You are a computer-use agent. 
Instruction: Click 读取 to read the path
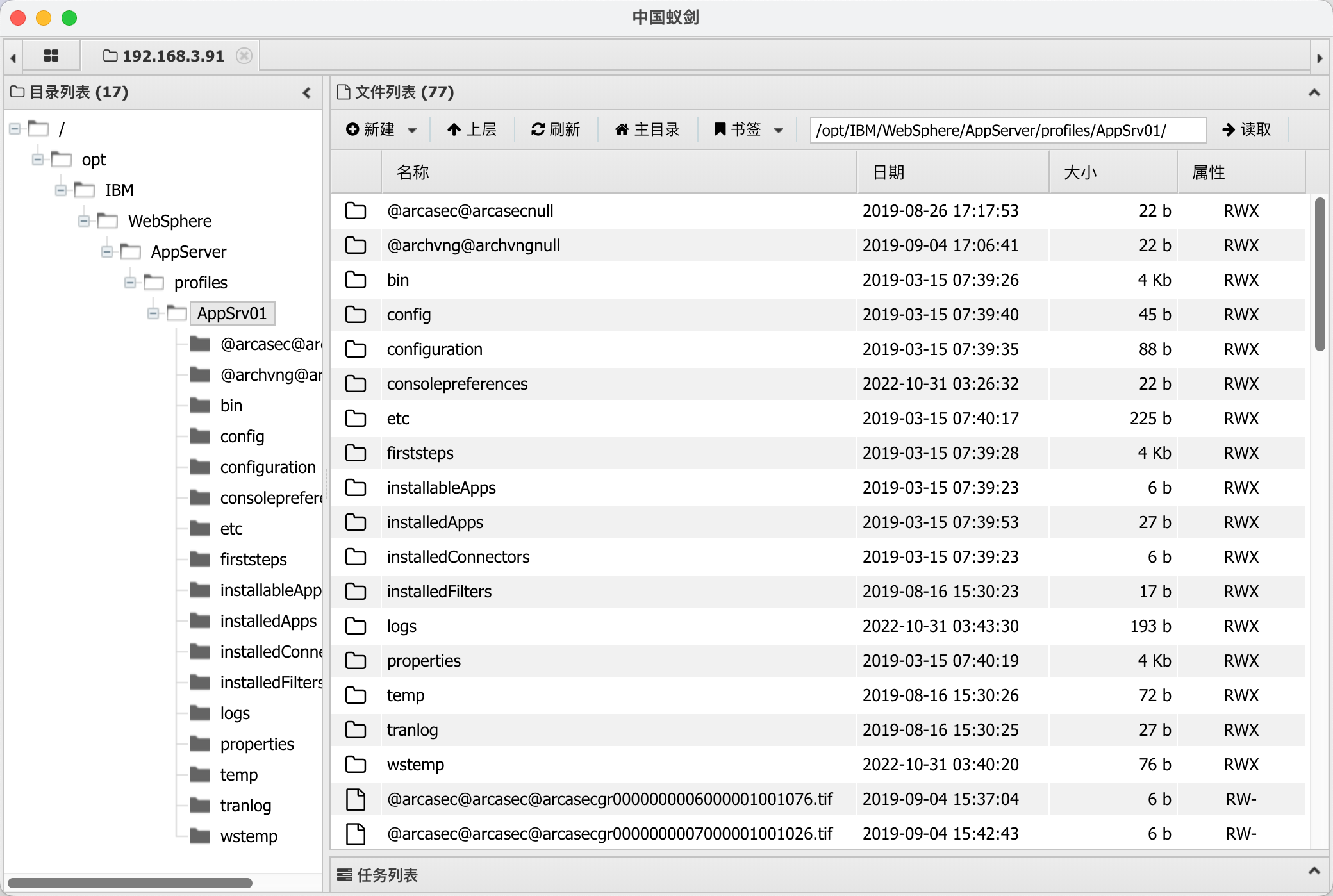pos(1246,129)
